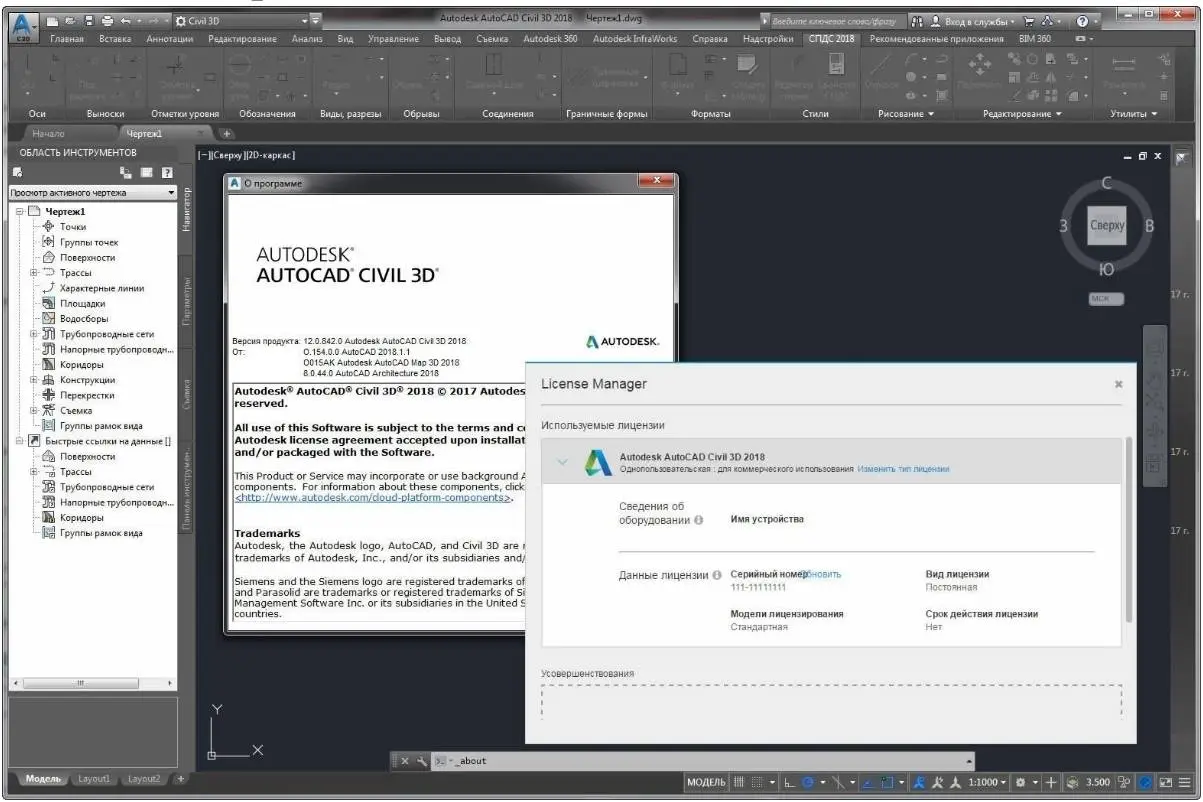This screenshot has height=802, width=1203.
Task: Select Быстрые ссылки на данные tree item
Action: pyautogui.click(x=107, y=441)
